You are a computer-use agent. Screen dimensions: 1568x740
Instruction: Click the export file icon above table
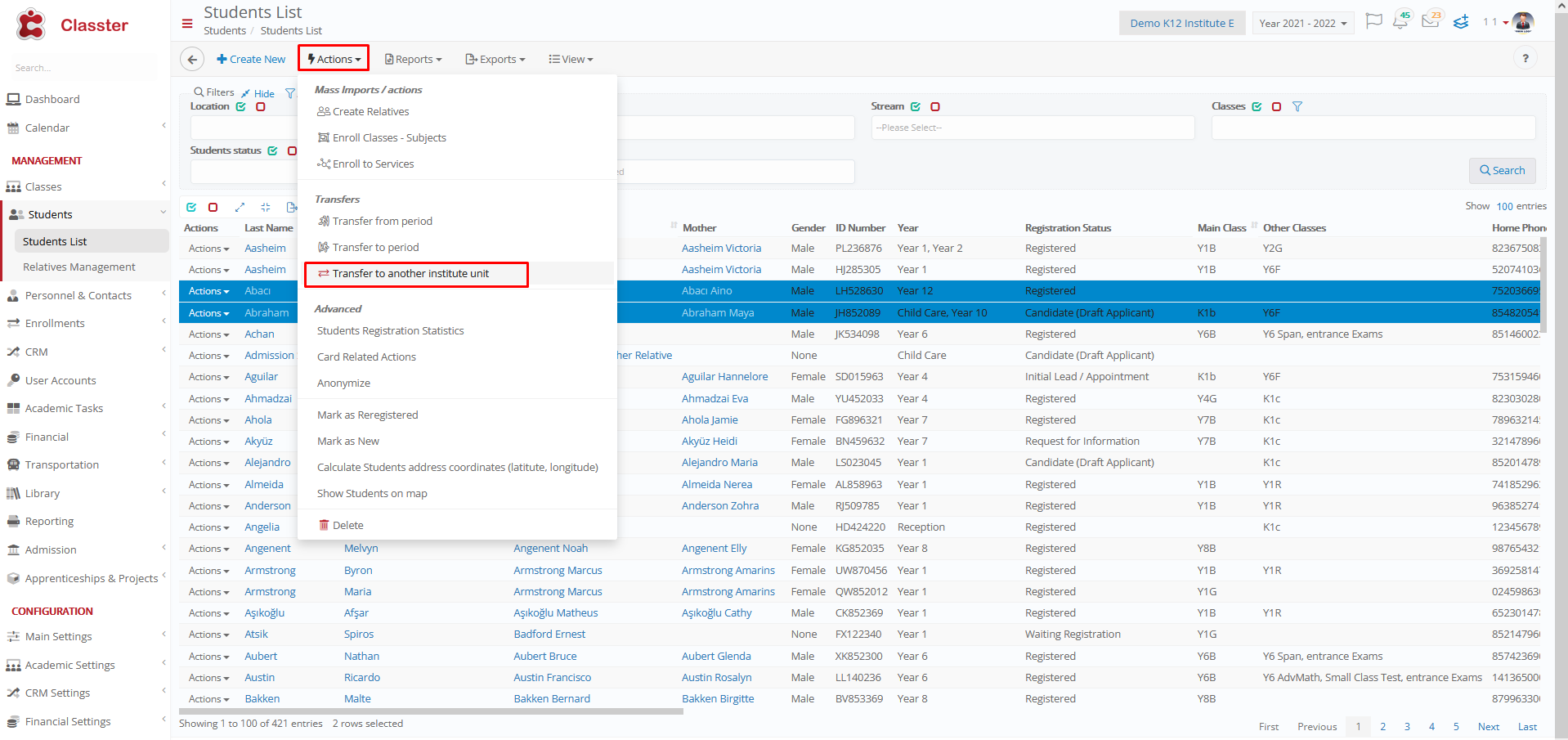coord(291,208)
